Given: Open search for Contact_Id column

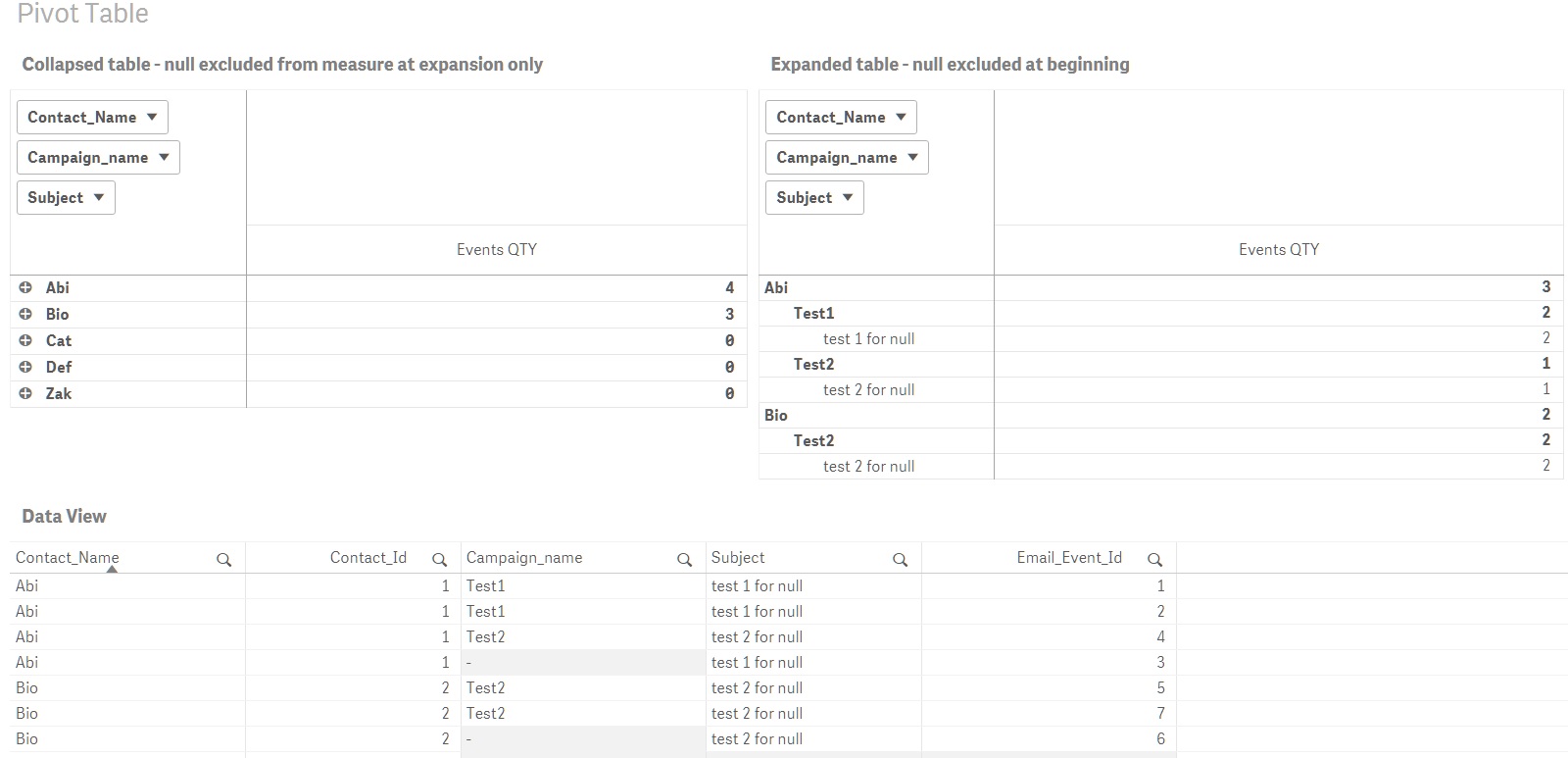Looking at the screenshot, I should [440, 558].
